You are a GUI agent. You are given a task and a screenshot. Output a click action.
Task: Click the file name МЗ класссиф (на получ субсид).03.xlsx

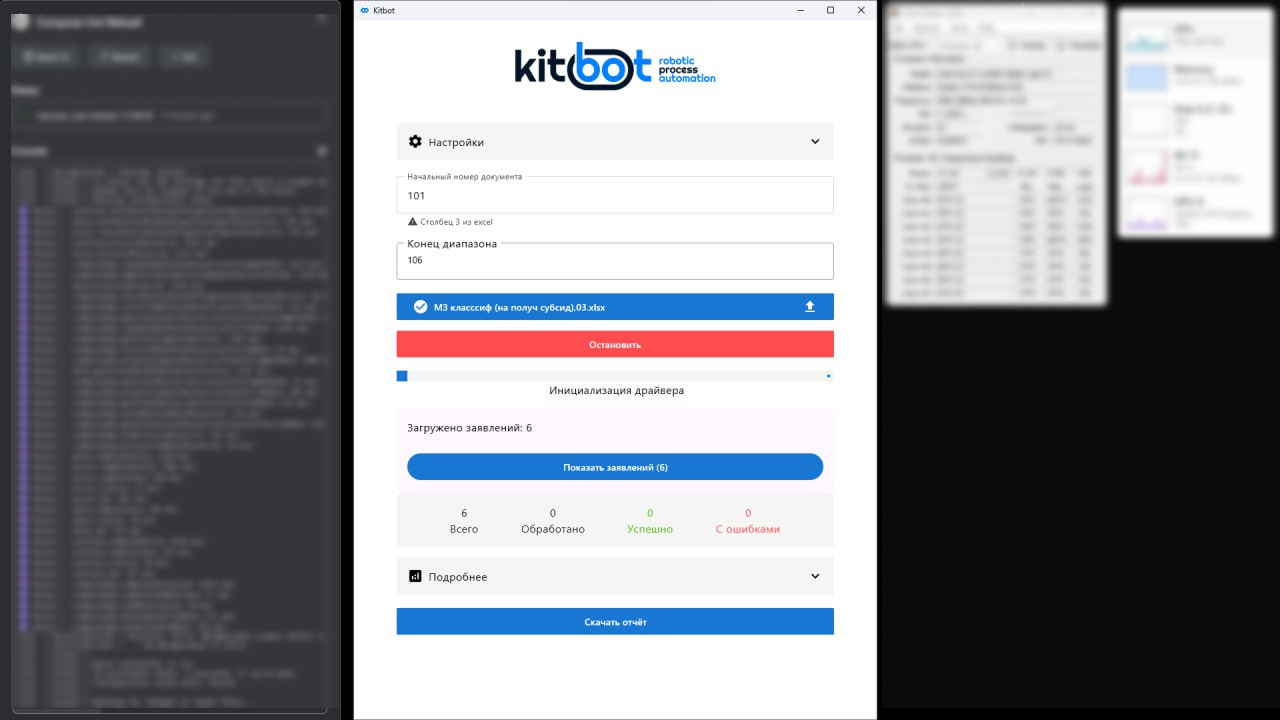pos(519,307)
